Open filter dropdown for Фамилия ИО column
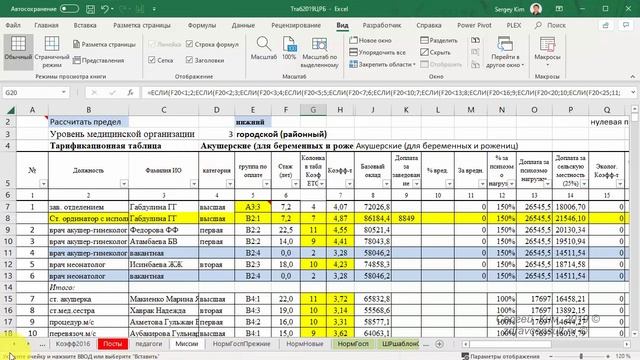Image resolution: width=640 pixels, height=360 pixels. [194, 184]
